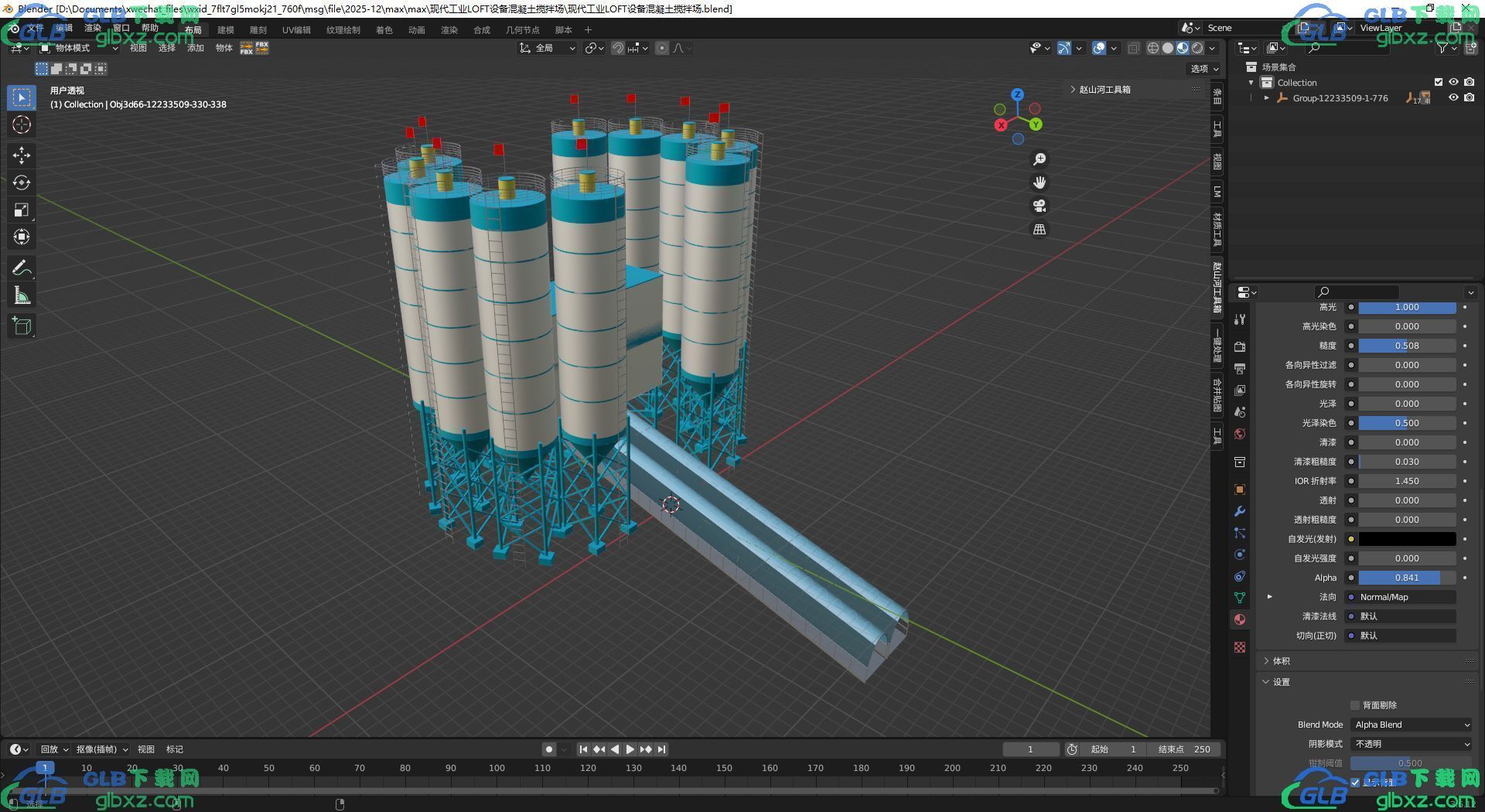
Task: Select the Rotate tool
Action: 22,183
